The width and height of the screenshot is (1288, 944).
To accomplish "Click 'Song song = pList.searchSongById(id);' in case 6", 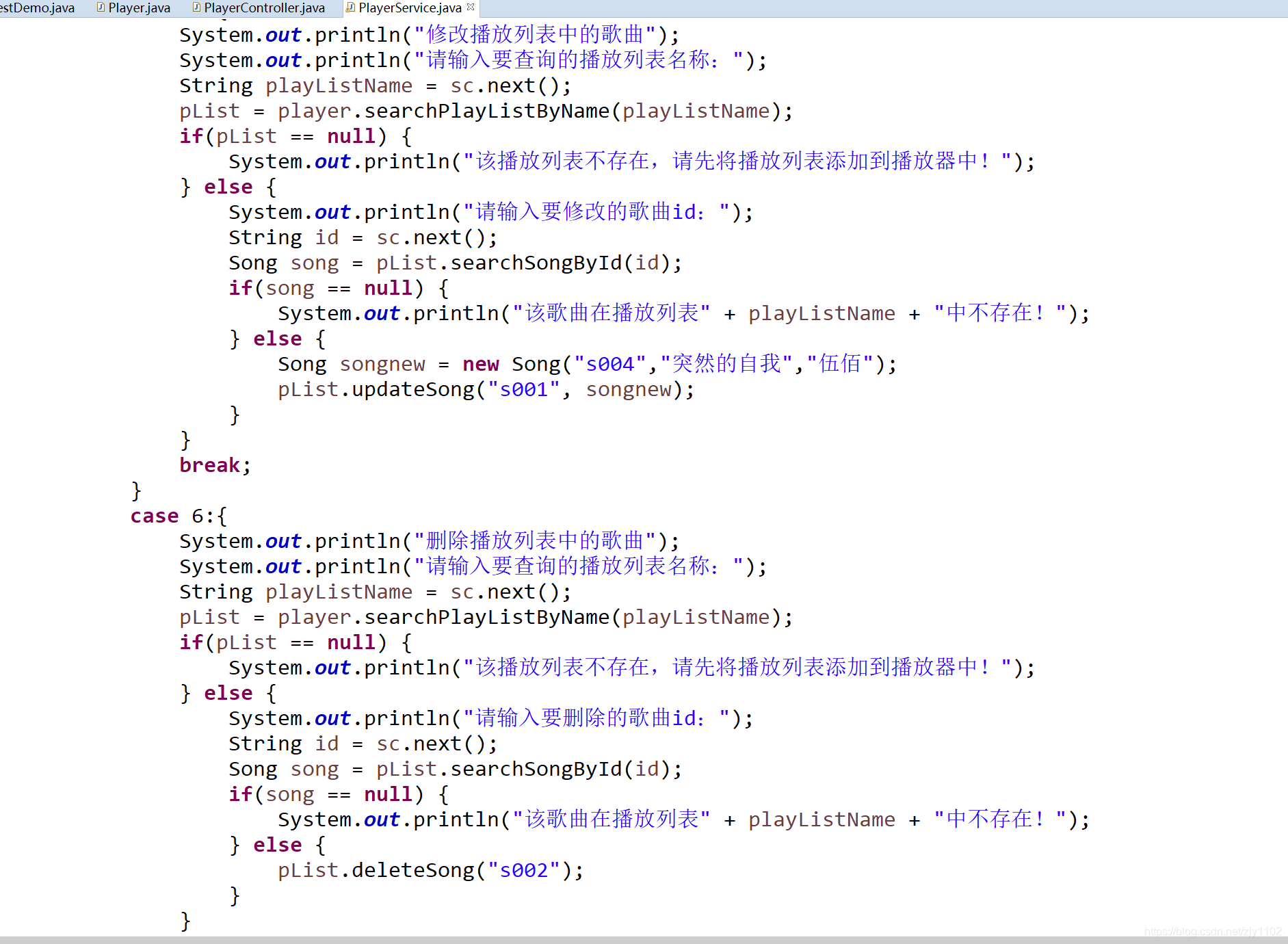I will (455, 769).
